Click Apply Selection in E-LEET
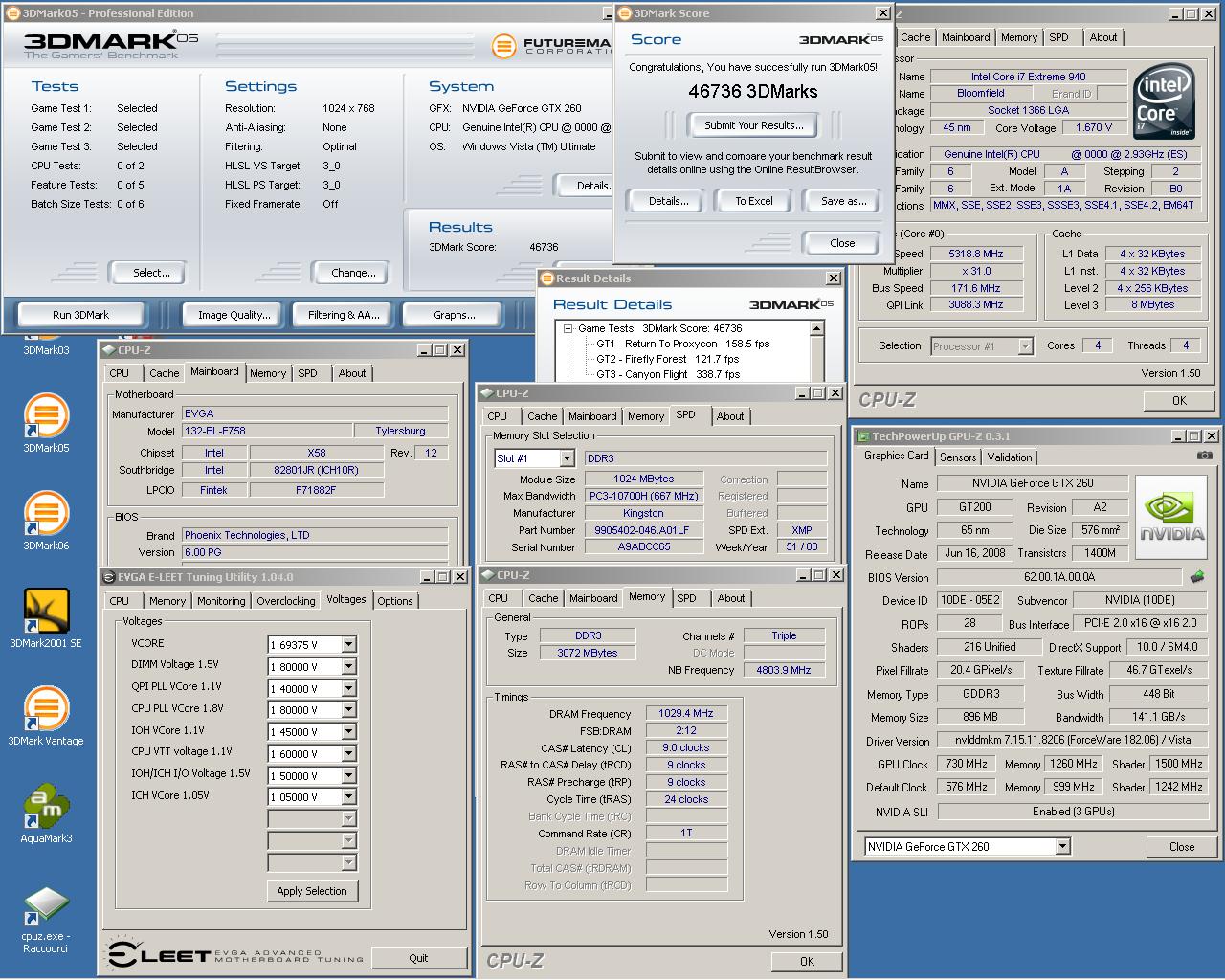The width and height of the screenshot is (1225, 980). tap(312, 891)
